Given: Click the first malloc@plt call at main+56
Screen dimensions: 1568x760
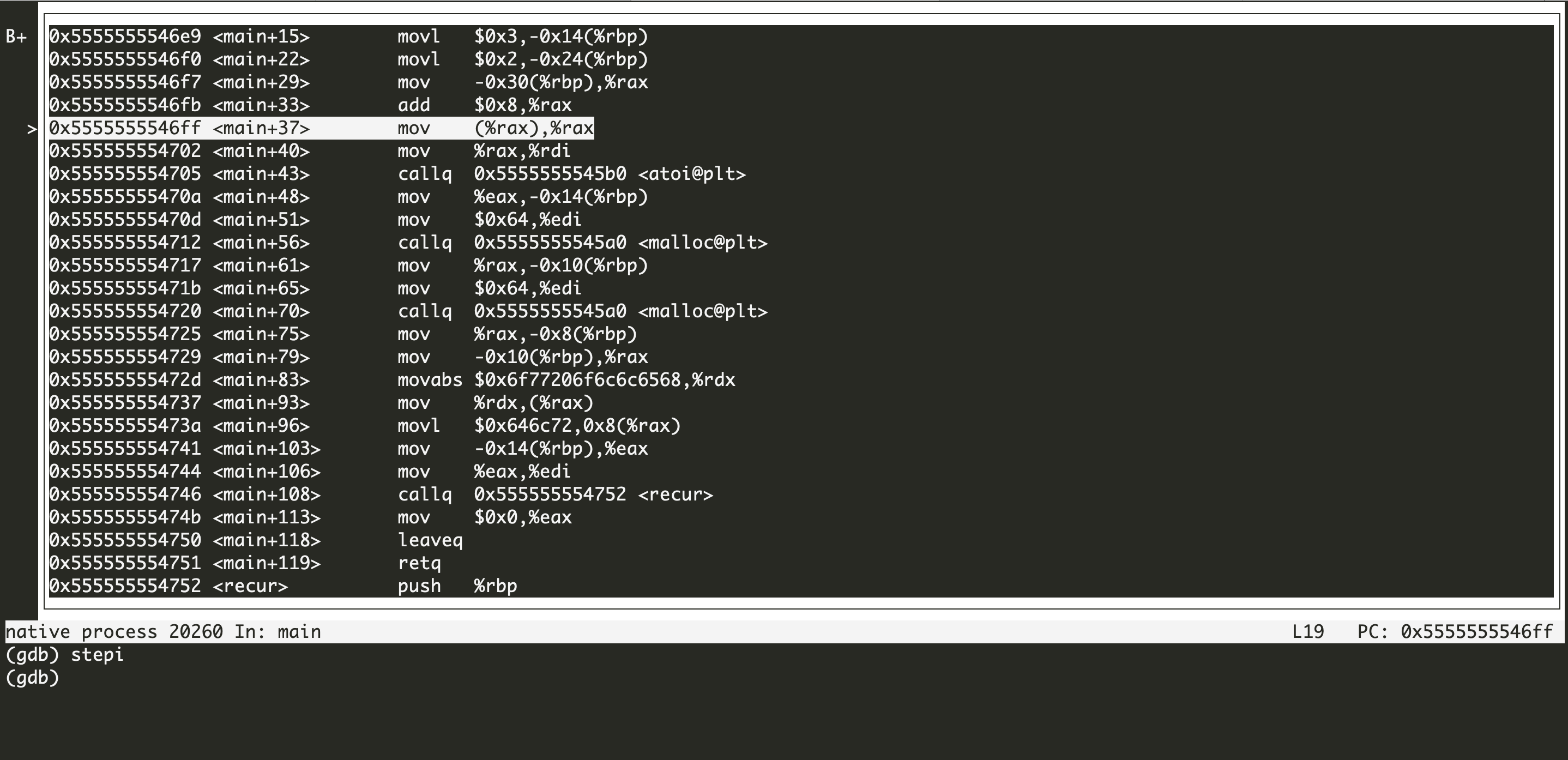Looking at the screenshot, I should (582, 243).
